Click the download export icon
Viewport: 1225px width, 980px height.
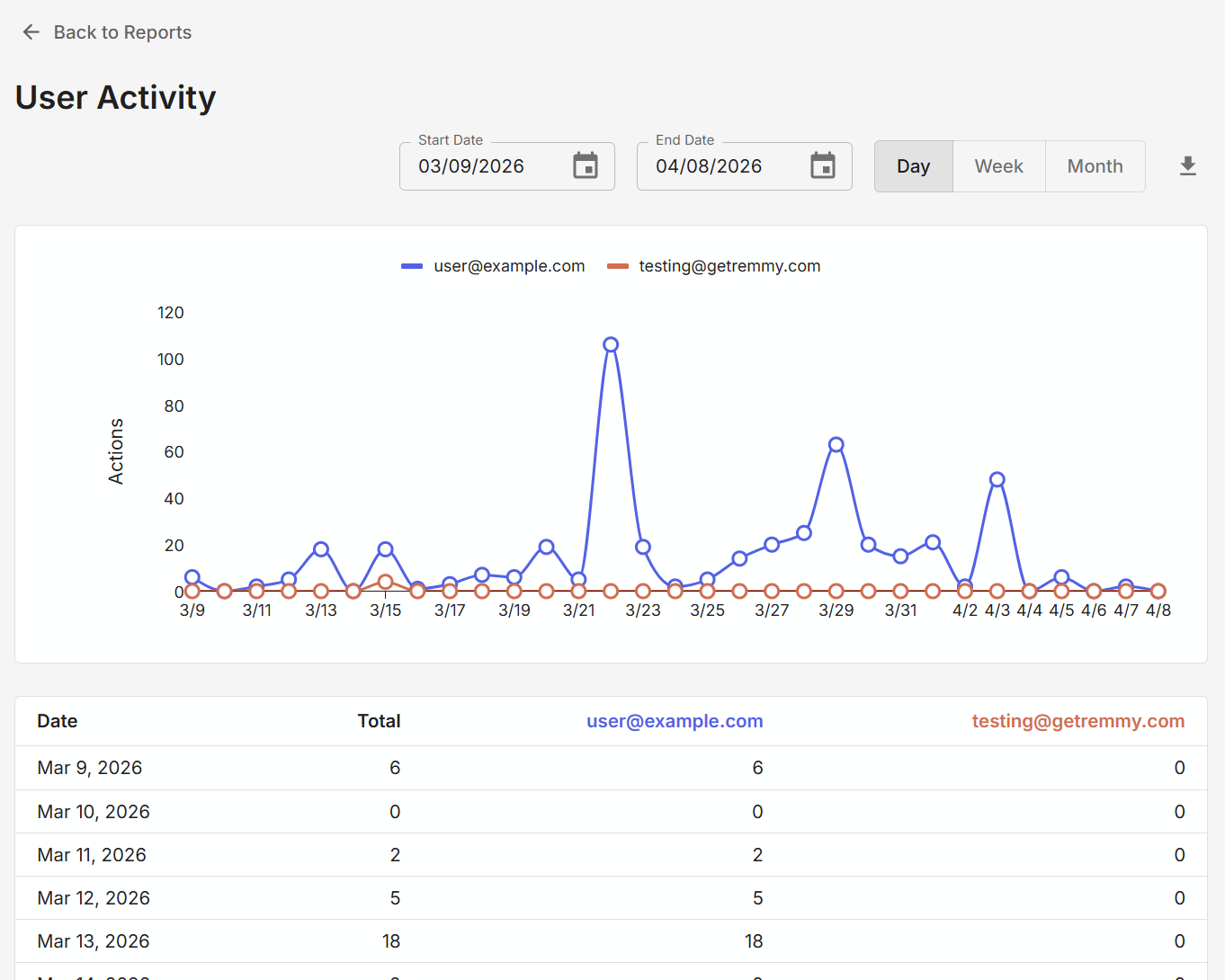point(1187,165)
